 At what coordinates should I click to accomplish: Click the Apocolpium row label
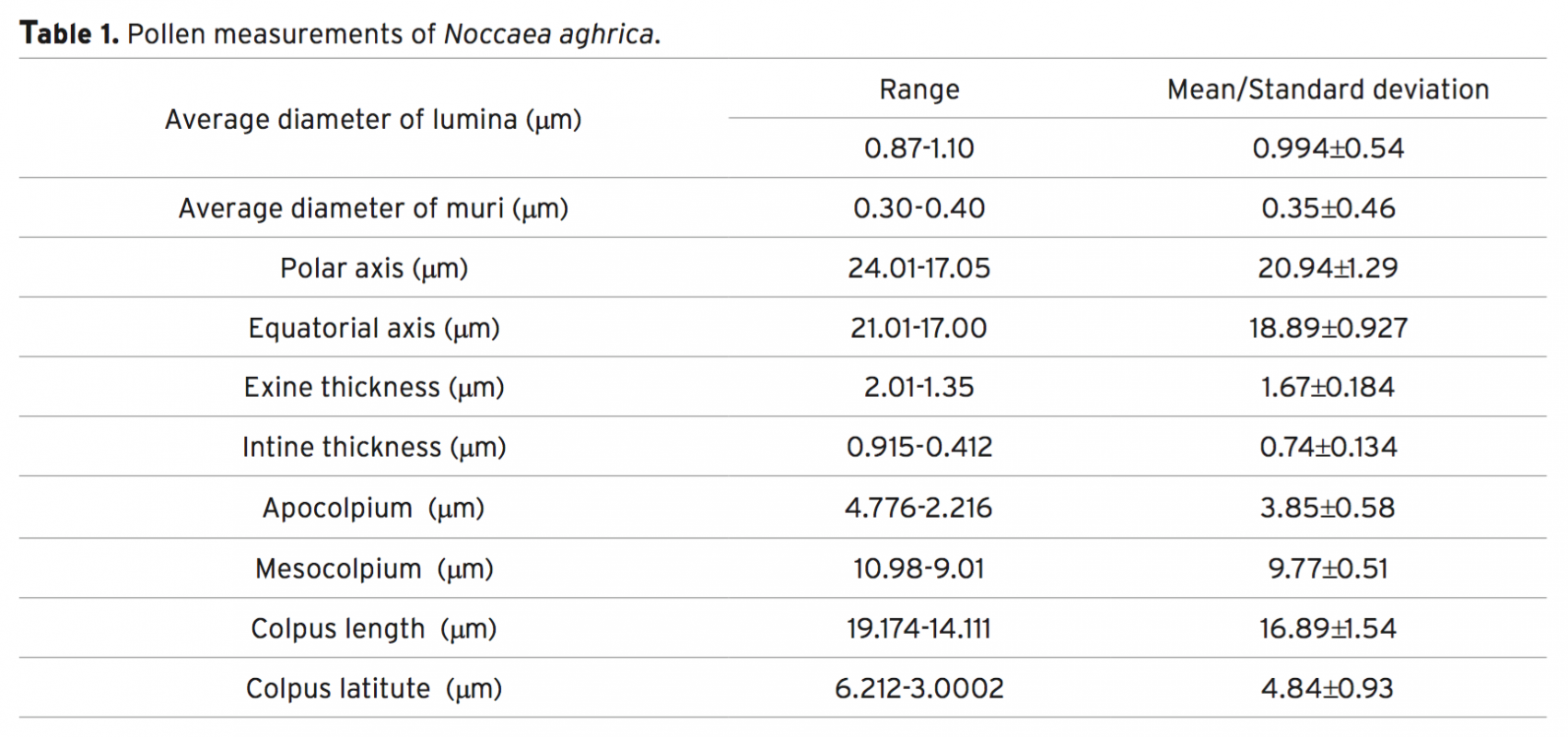point(373,508)
